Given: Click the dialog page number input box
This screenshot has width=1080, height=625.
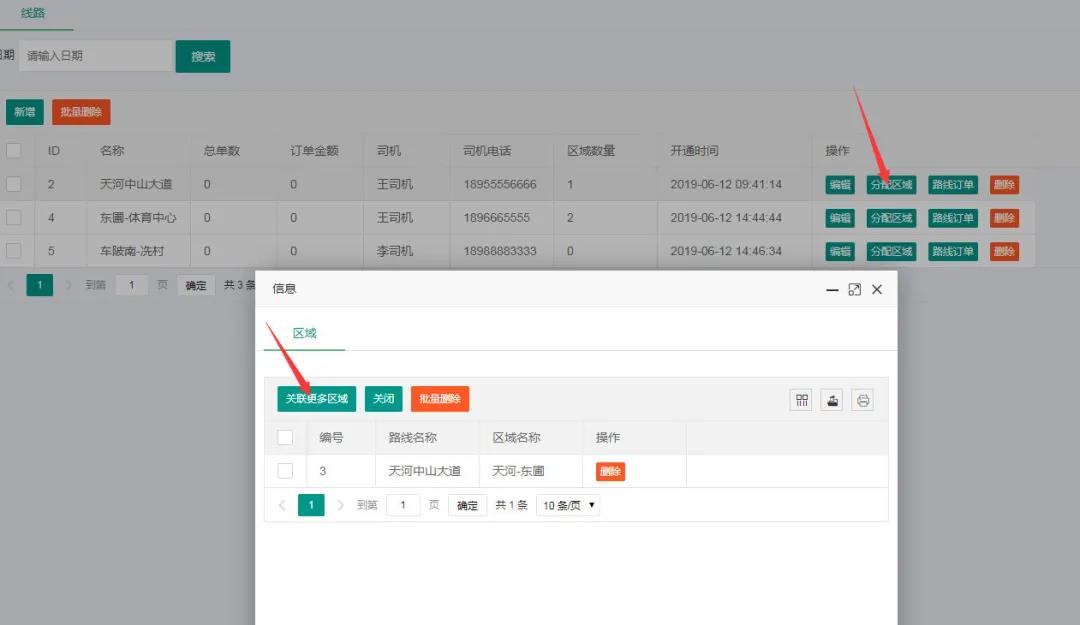Looking at the screenshot, I should [403, 505].
